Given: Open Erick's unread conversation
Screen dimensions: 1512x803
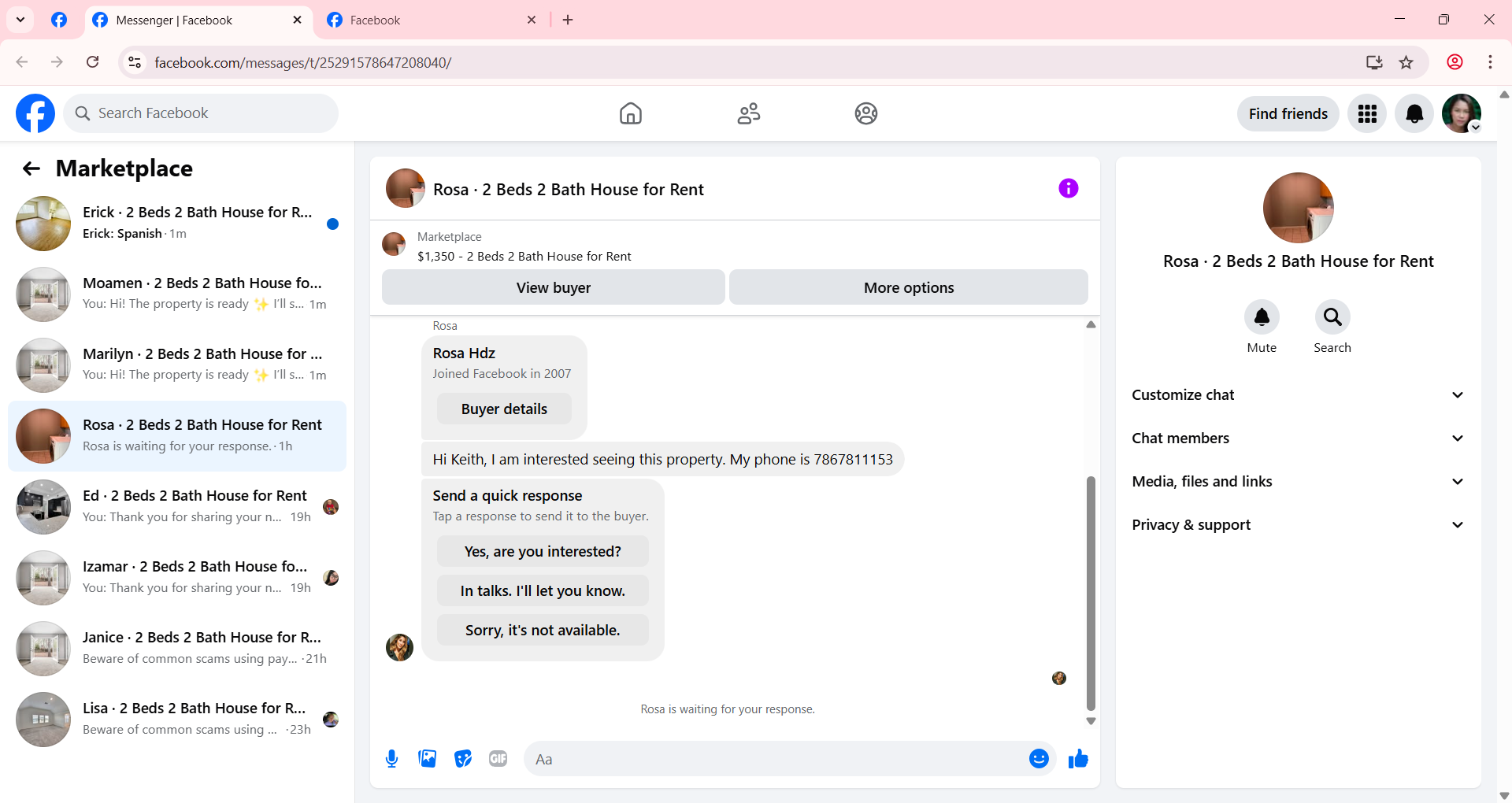Looking at the screenshot, I should (177, 224).
